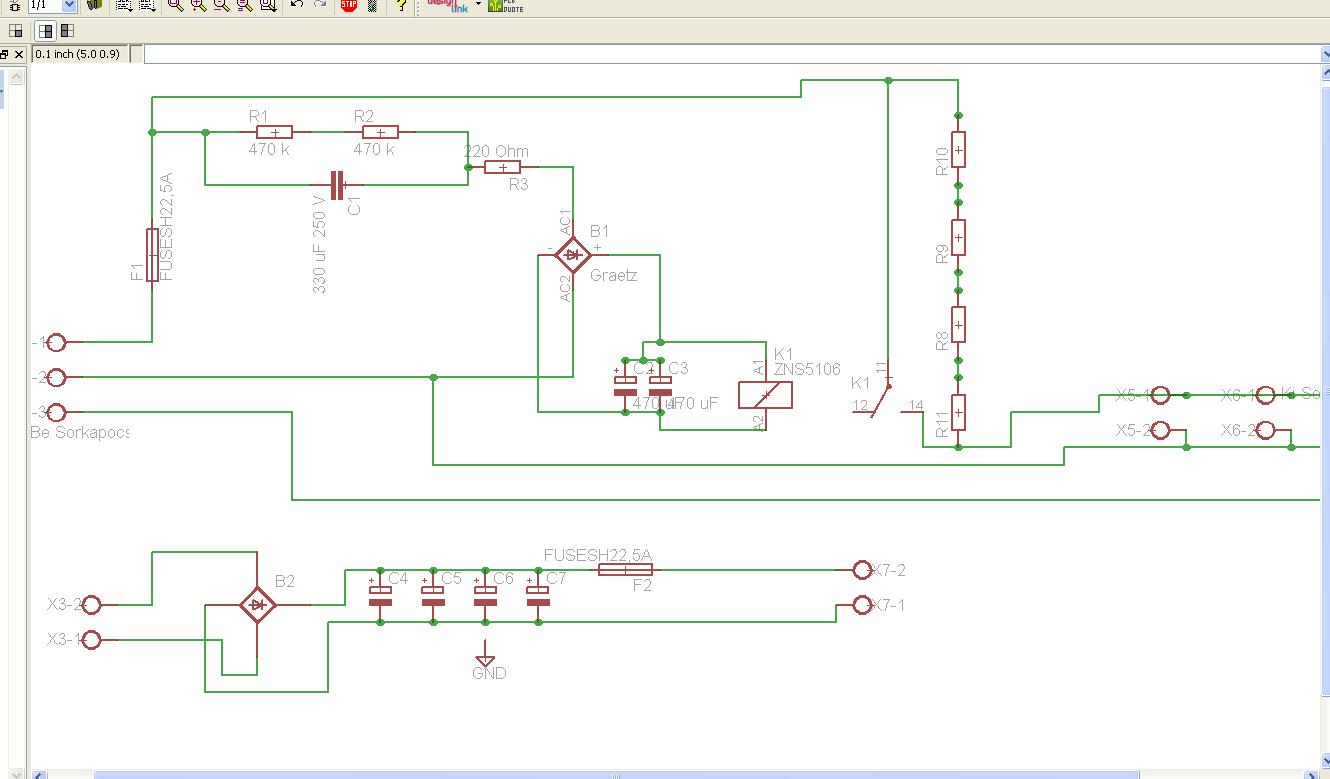
Task: Open help with the question mark icon
Action: (x=401, y=5)
